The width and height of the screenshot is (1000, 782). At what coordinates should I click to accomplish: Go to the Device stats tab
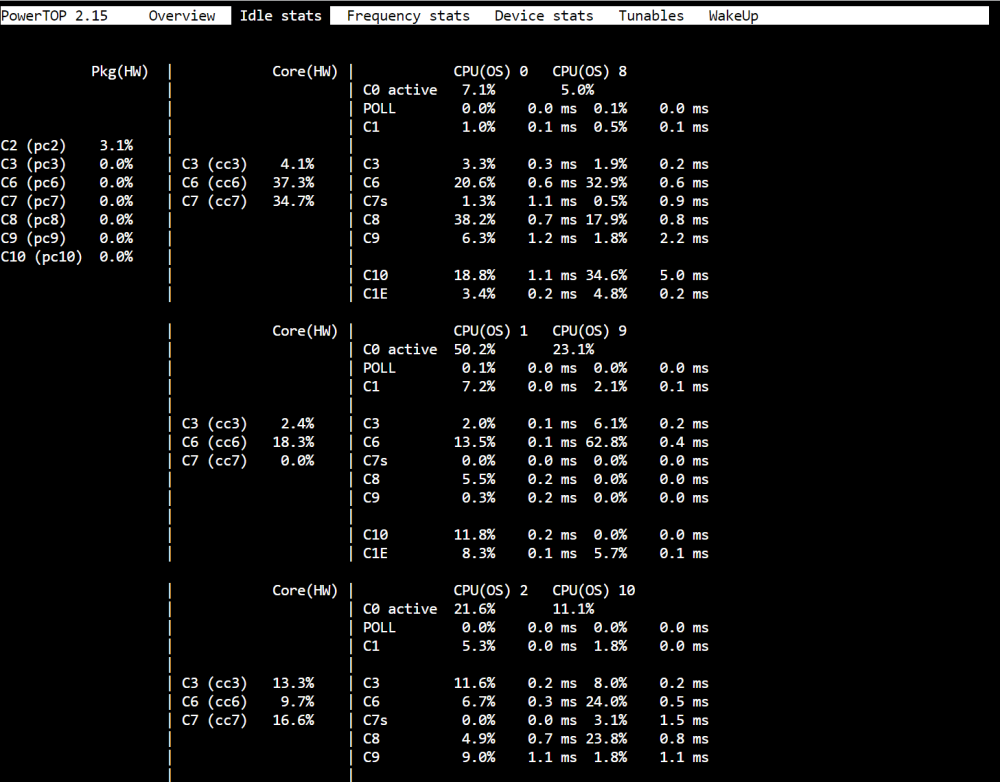tap(544, 15)
